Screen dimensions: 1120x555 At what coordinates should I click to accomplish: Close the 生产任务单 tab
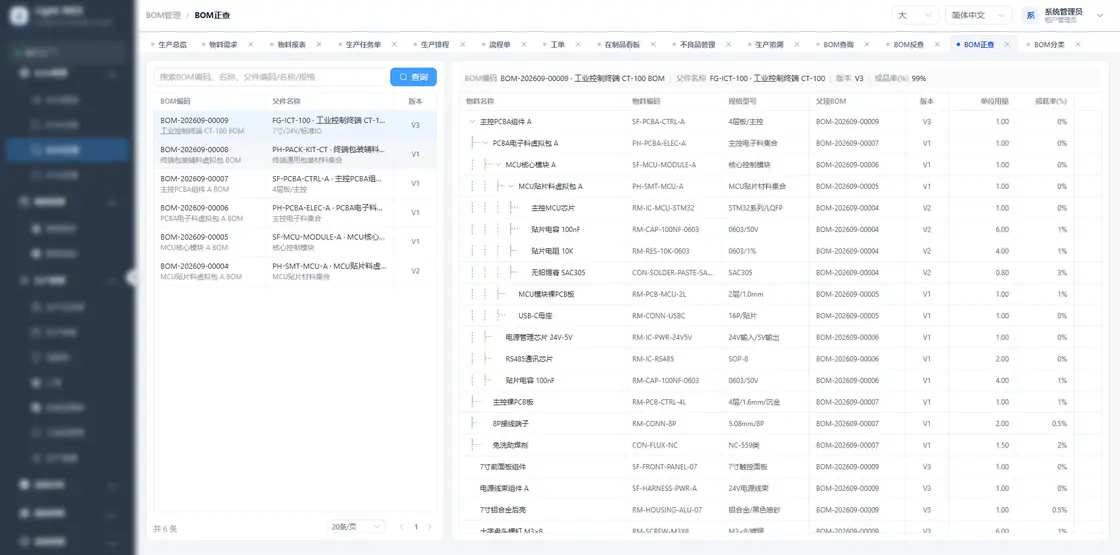pos(394,44)
